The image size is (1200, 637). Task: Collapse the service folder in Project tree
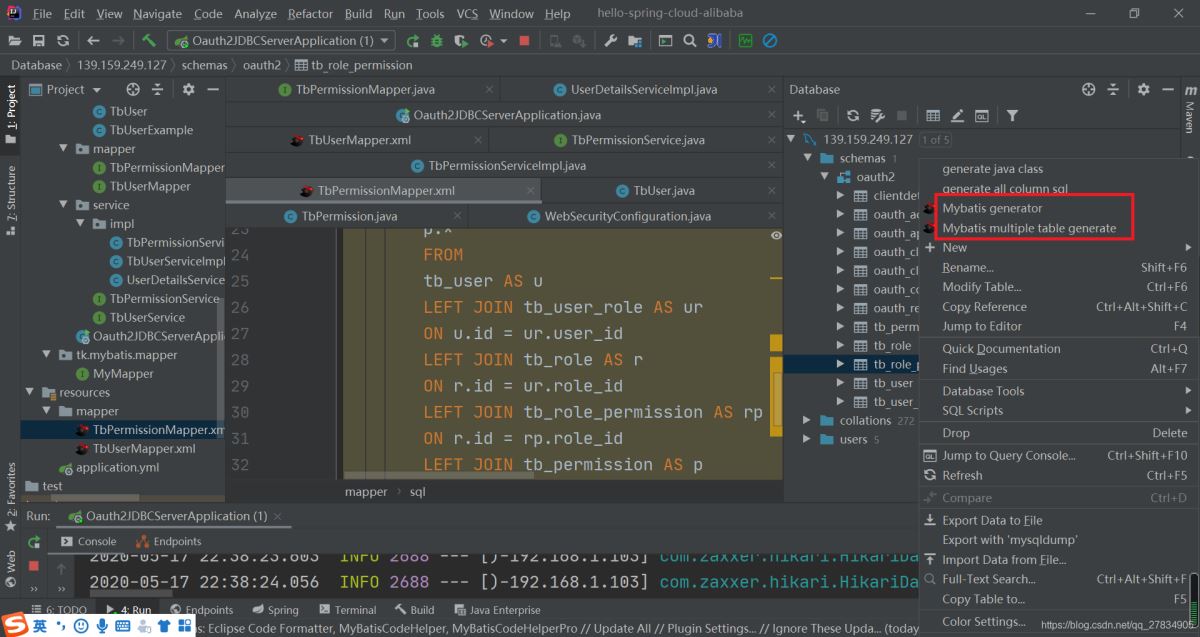[x=62, y=205]
